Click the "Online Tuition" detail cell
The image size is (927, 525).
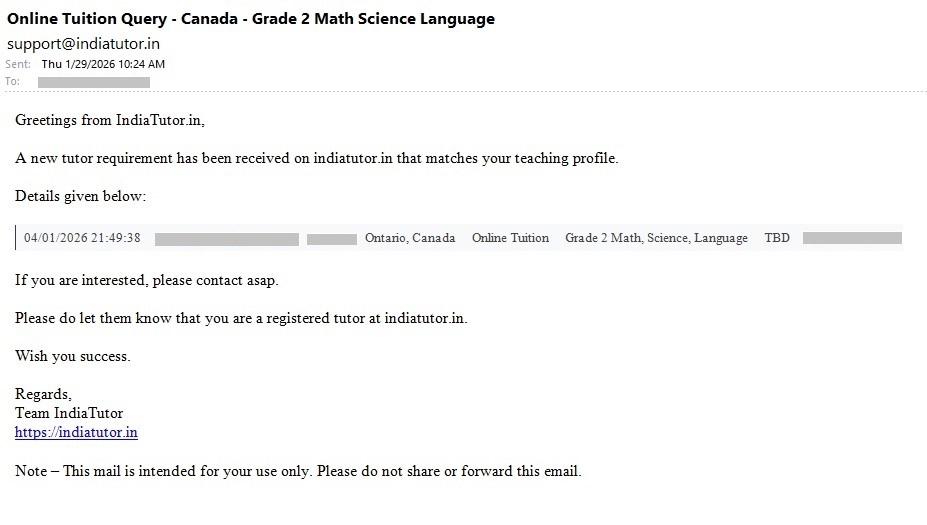[510, 238]
